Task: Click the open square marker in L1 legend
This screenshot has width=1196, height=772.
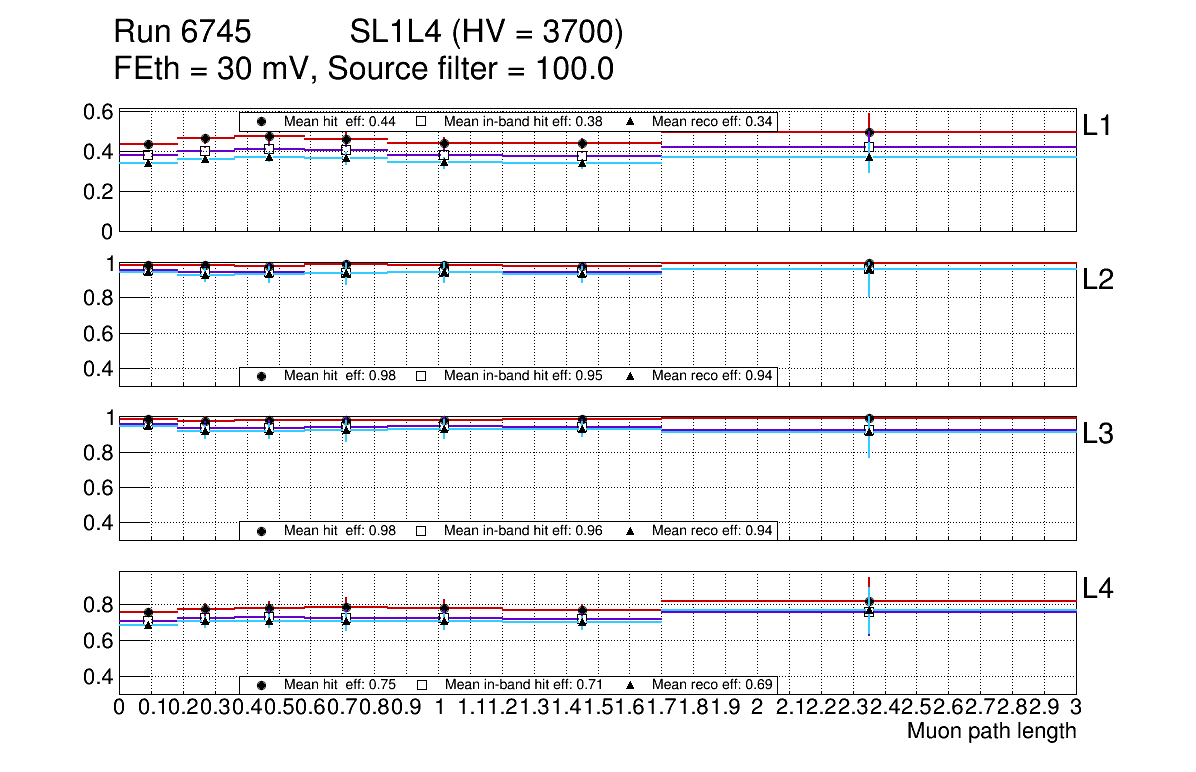Action: pos(421,122)
